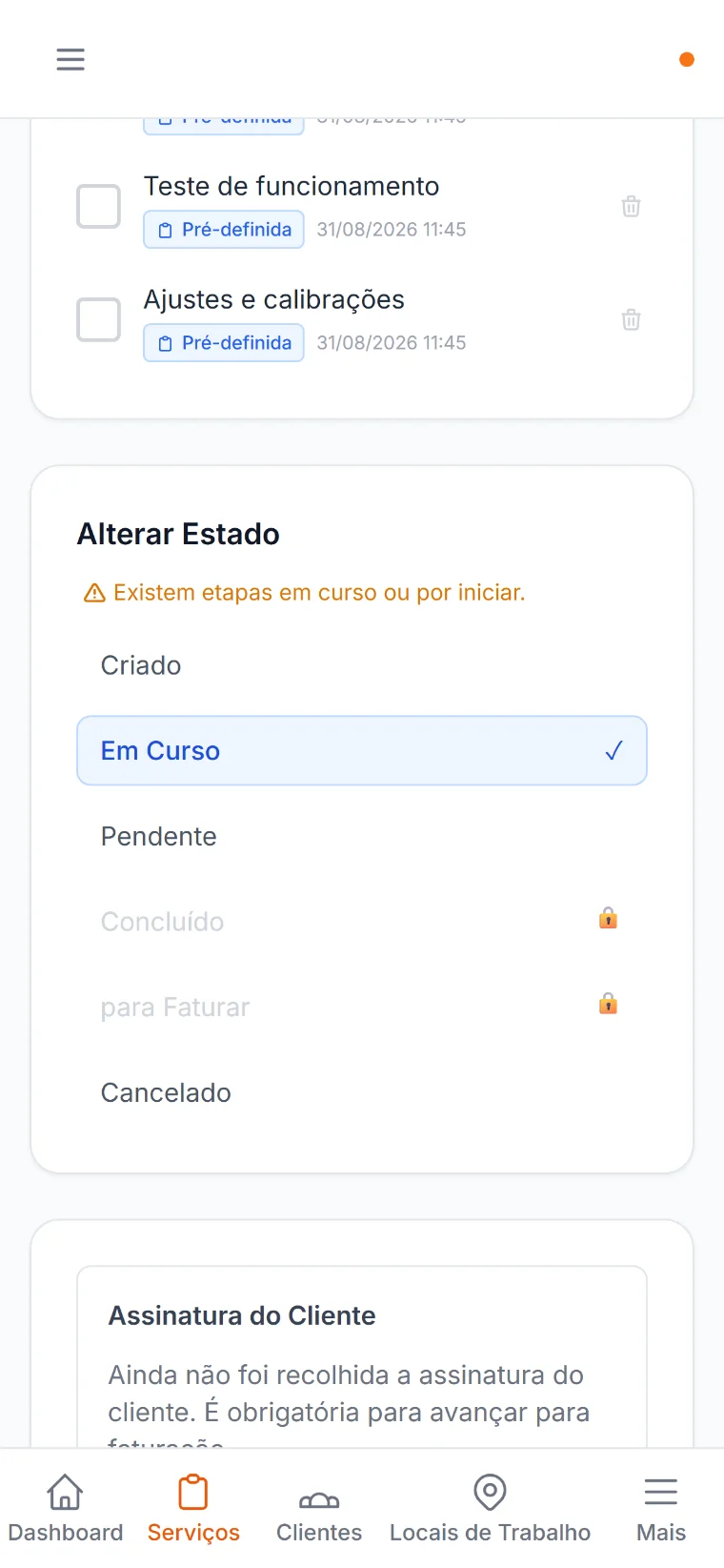Click Pré-definida tag under Ajustes e calibrações

[x=224, y=343]
